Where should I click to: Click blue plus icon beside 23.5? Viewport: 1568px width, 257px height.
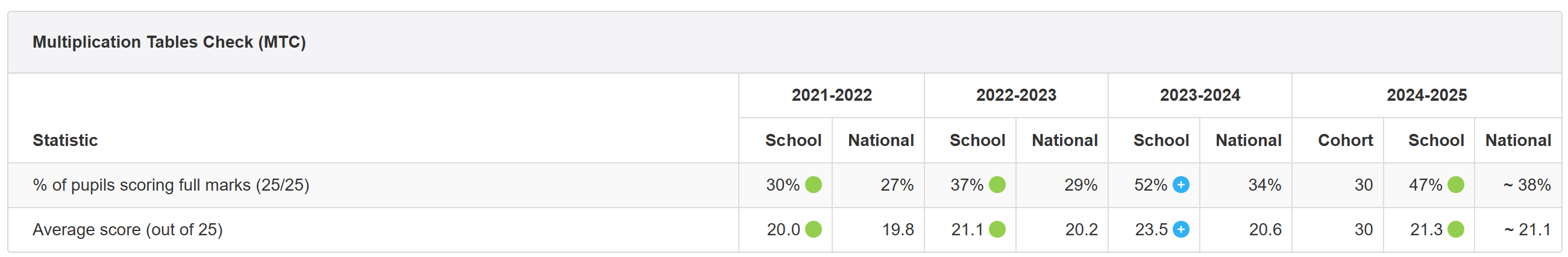1181,230
